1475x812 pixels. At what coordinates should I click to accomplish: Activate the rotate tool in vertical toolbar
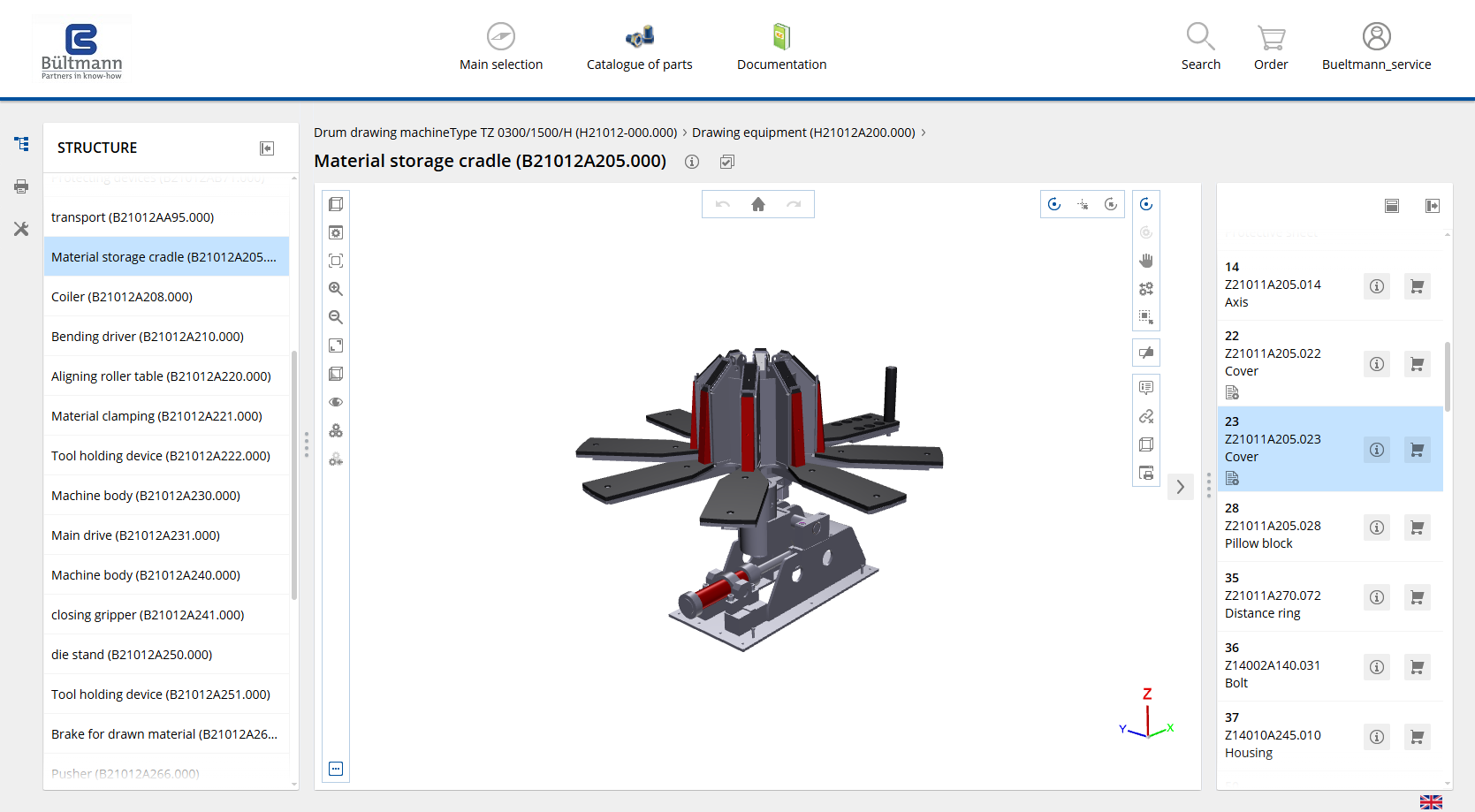pyautogui.click(x=1146, y=204)
